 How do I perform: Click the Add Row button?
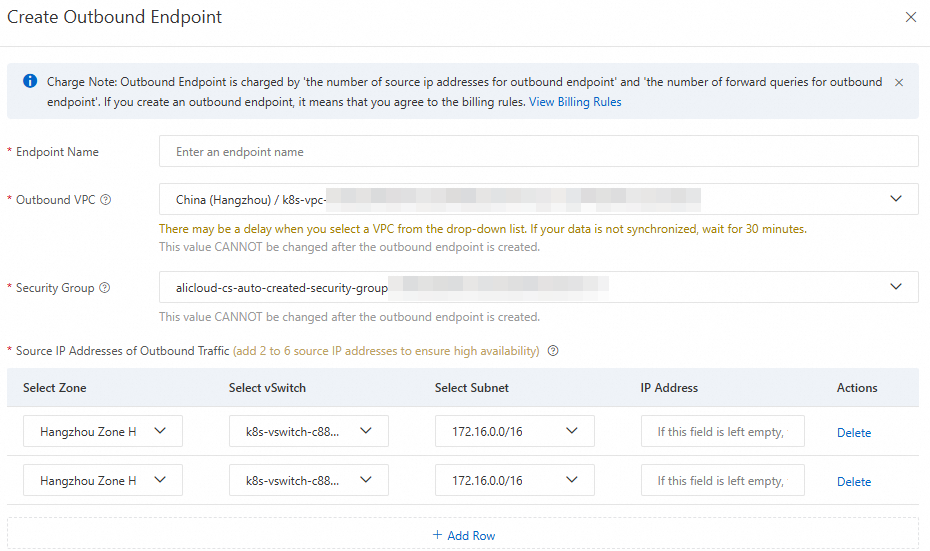(x=463, y=536)
